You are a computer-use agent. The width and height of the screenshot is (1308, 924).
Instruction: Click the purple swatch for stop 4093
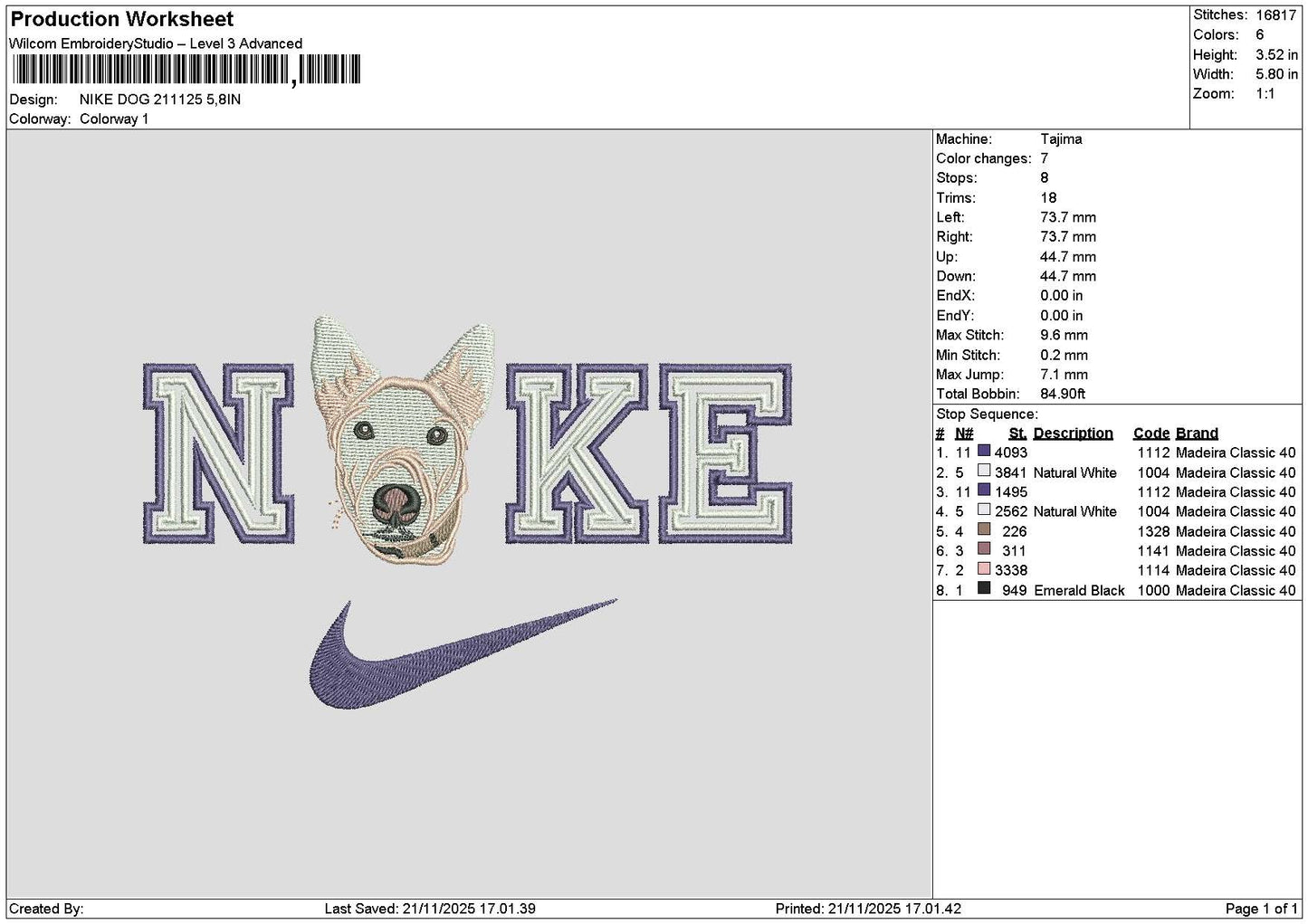(x=984, y=451)
